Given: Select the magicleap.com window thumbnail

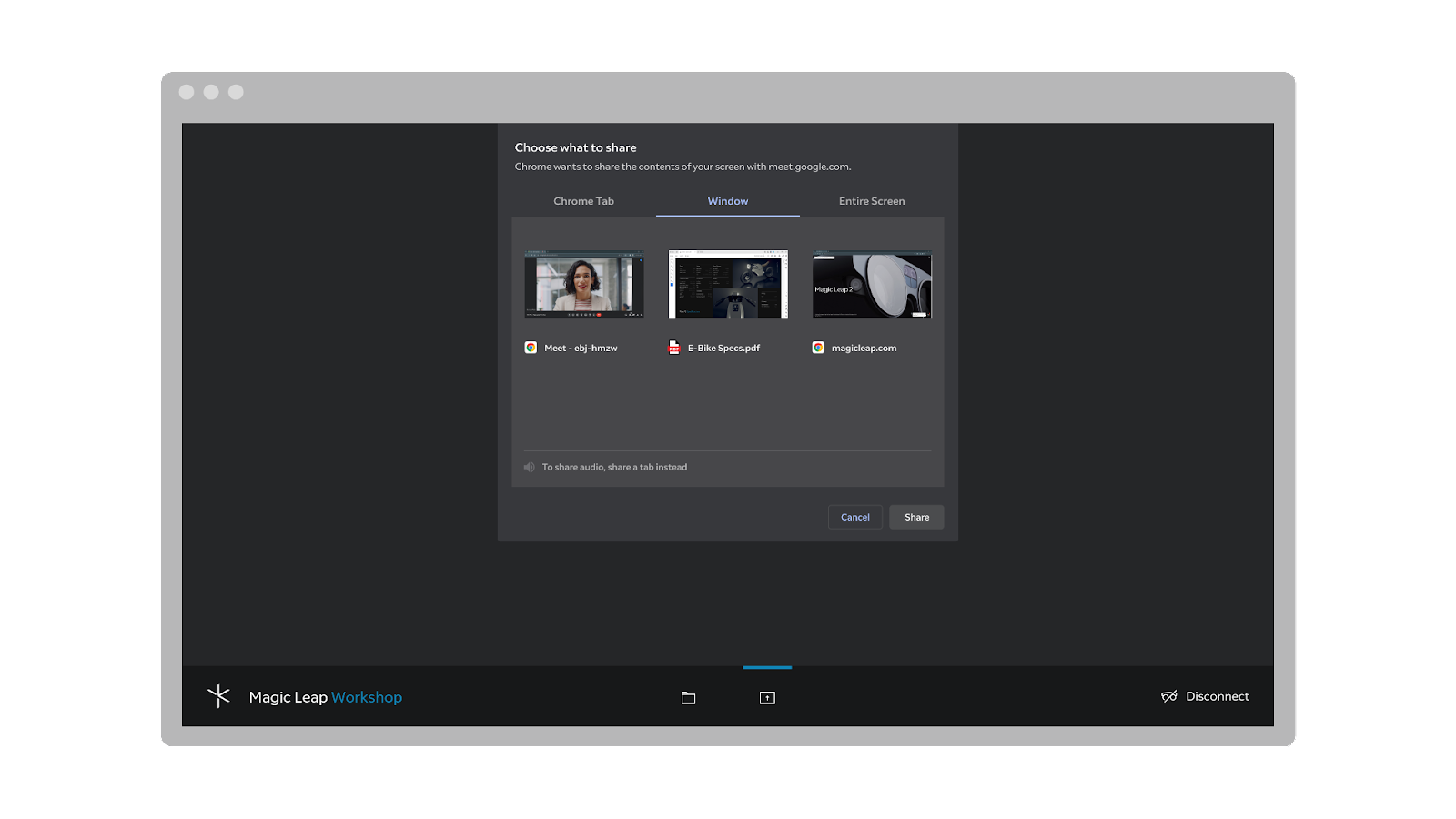Looking at the screenshot, I should (x=871, y=284).
